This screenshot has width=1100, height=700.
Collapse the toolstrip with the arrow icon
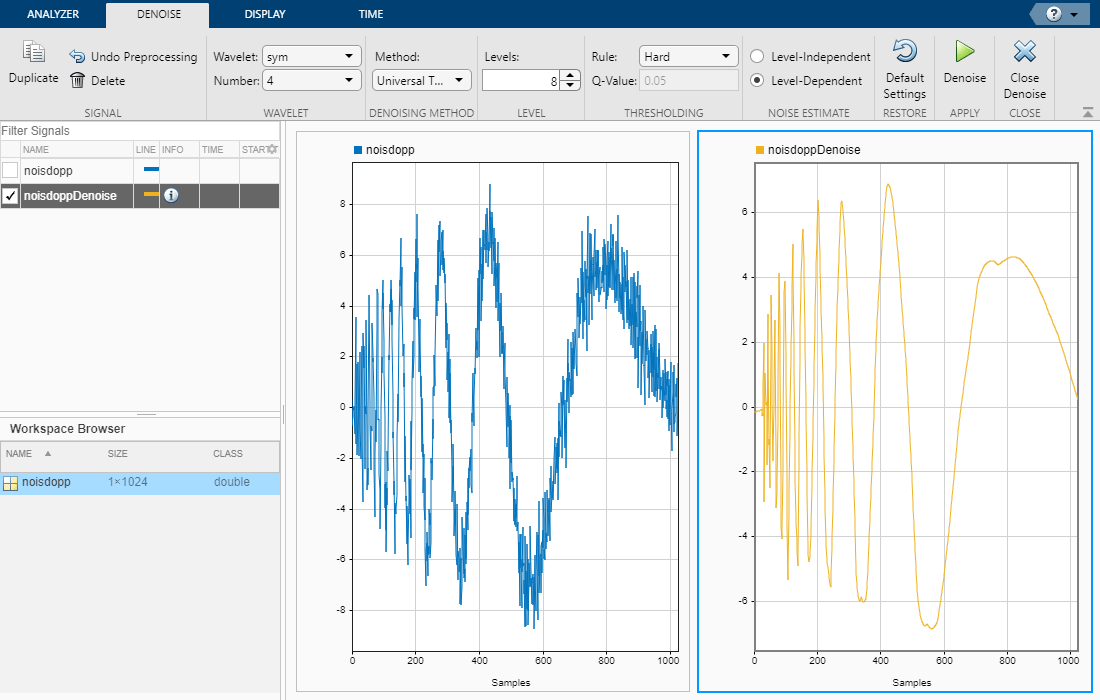coord(1088,112)
